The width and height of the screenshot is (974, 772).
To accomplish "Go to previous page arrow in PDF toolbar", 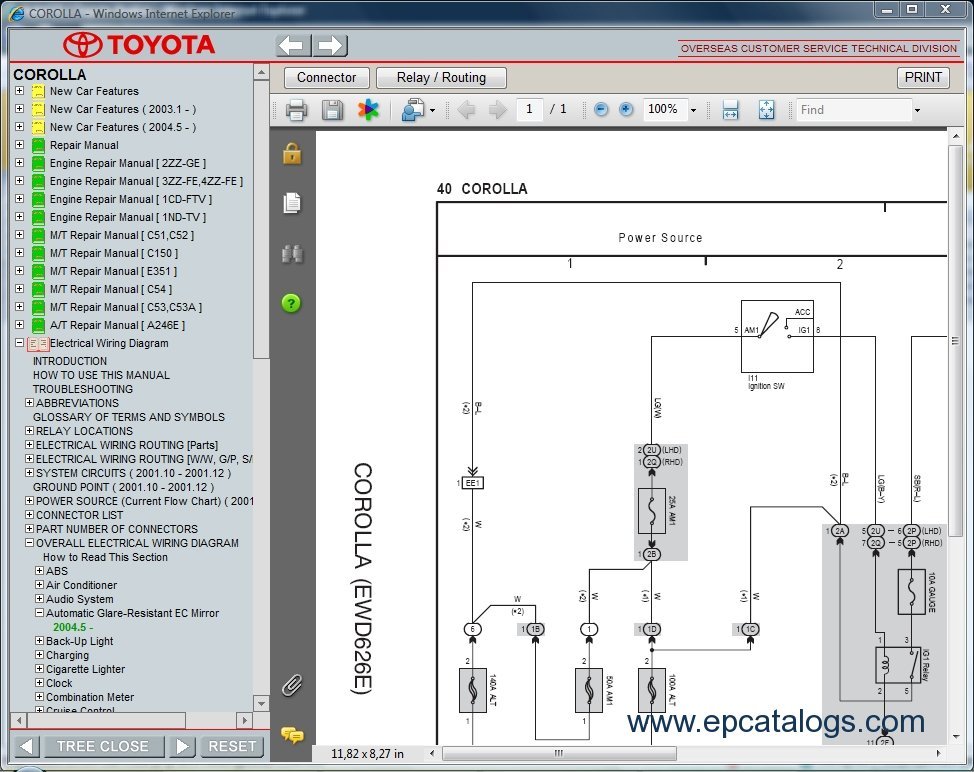I will [x=466, y=110].
